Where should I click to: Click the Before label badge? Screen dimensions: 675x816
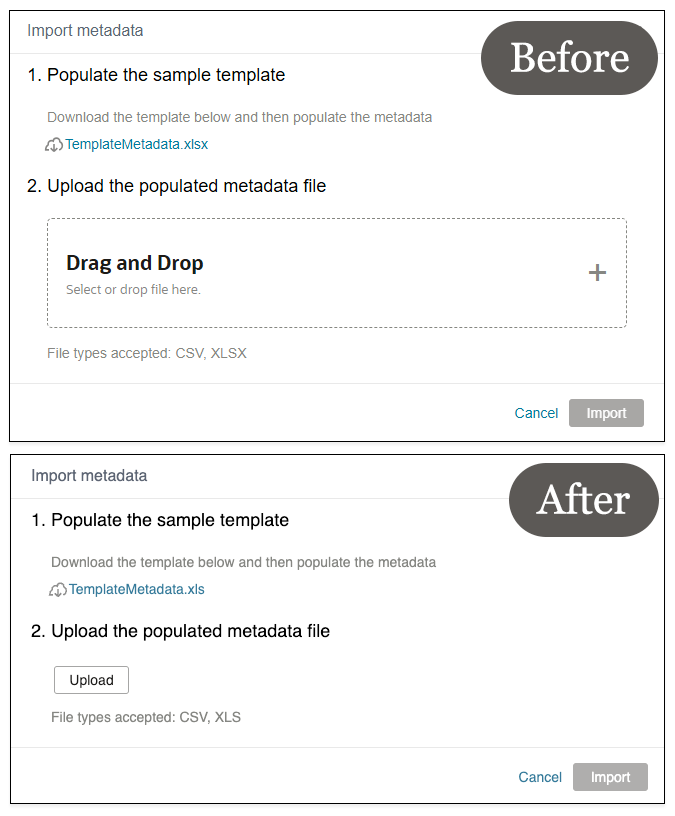pos(569,58)
